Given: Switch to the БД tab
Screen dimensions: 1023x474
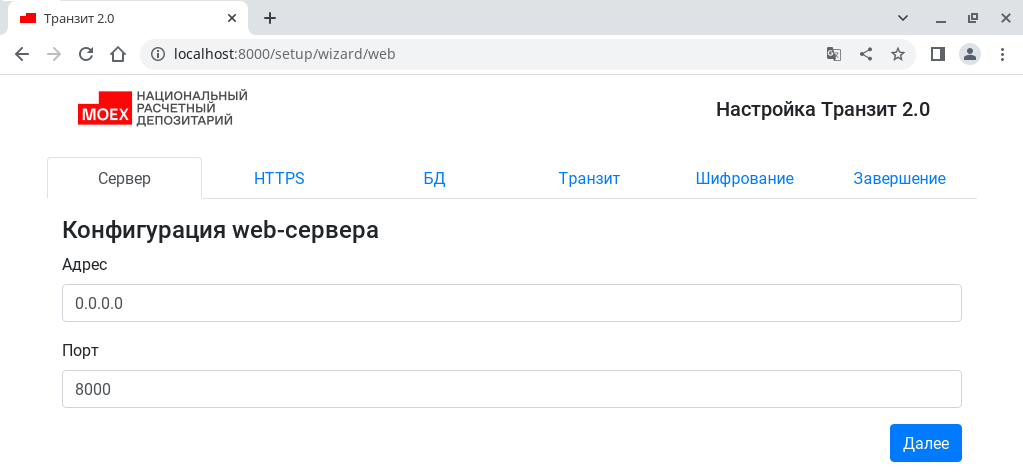Looking at the screenshot, I should click(x=435, y=179).
